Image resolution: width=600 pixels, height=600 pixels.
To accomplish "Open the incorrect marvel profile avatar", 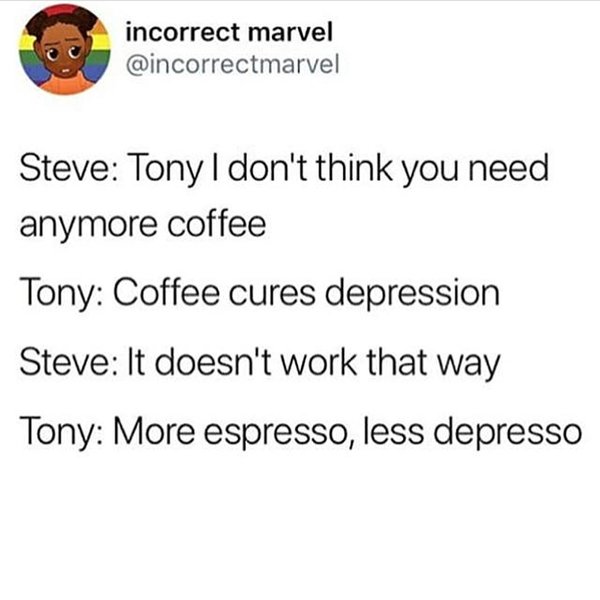I will (65, 49).
